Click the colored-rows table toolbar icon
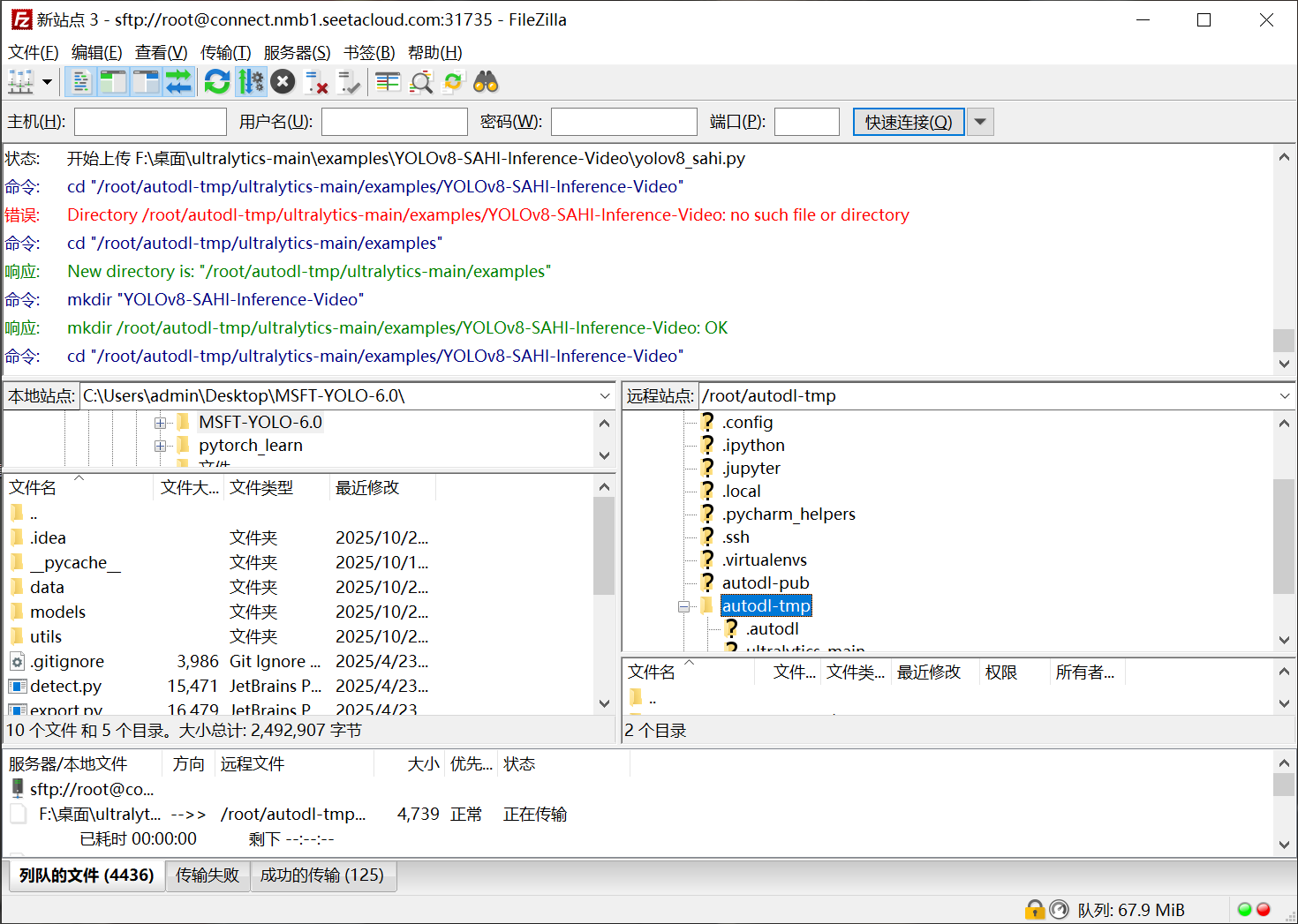The width and height of the screenshot is (1298, 924). click(388, 82)
